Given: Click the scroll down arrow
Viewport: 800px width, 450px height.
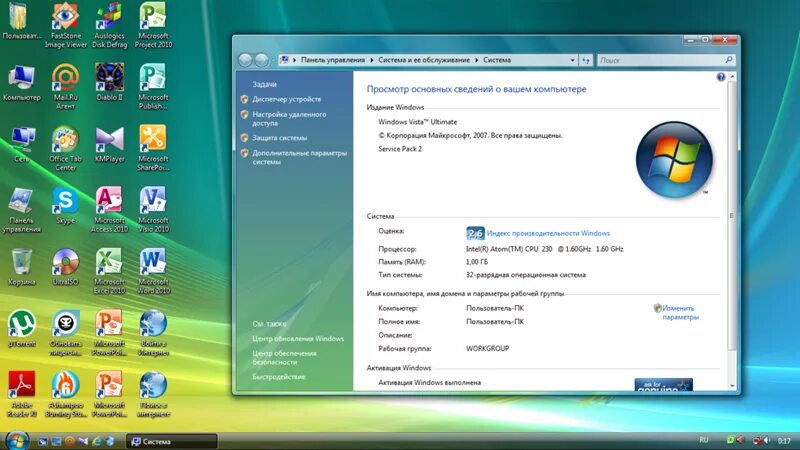Looking at the screenshot, I should 732,386.
